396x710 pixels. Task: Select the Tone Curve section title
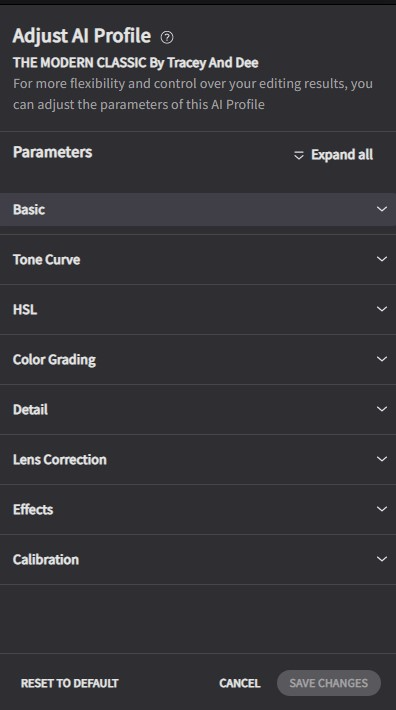tap(47, 259)
